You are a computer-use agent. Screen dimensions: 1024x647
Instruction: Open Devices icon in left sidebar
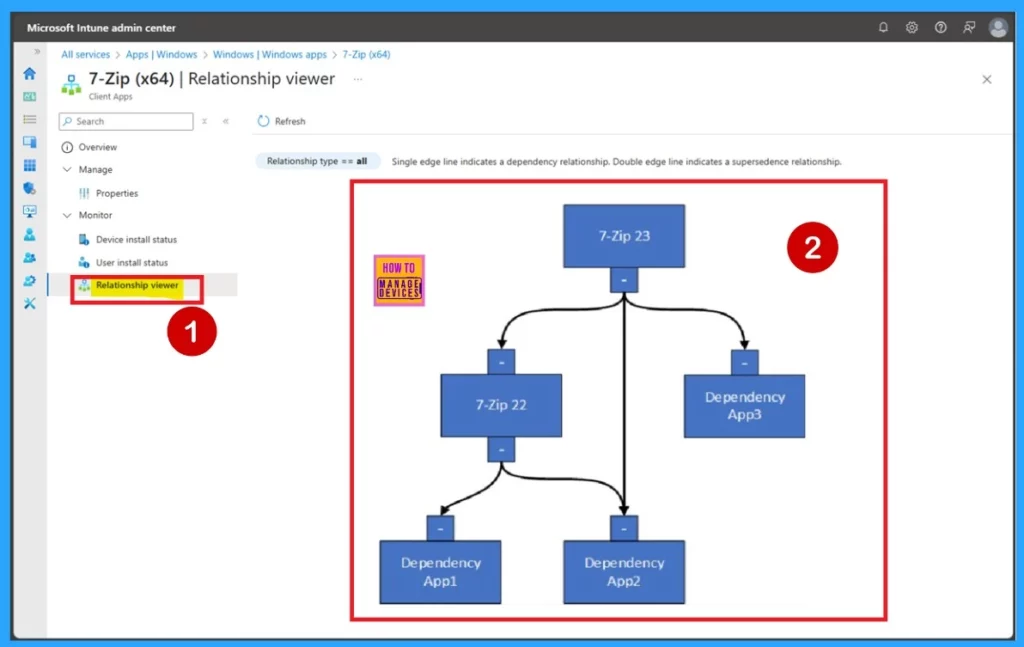[29, 142]
